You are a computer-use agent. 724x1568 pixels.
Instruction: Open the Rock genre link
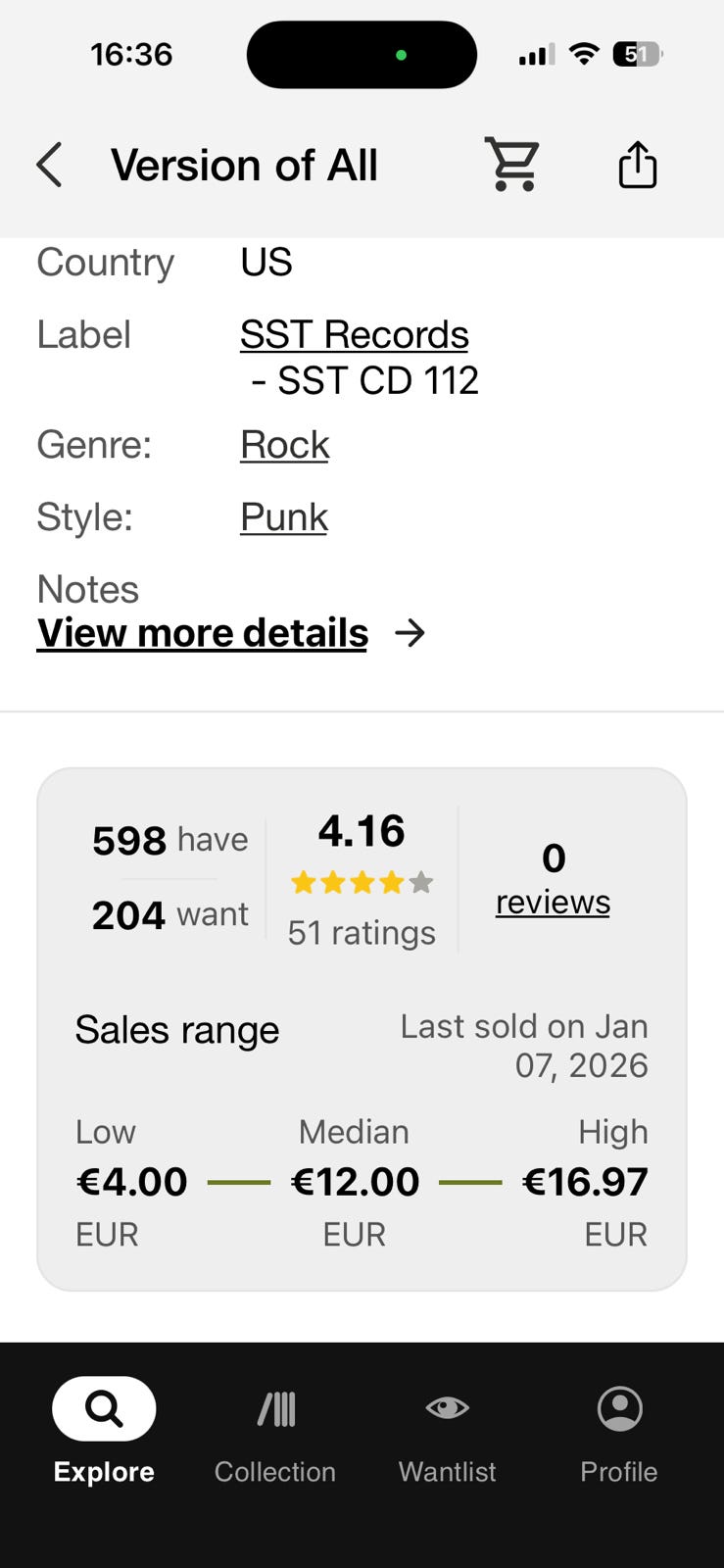tap(284, 445)
